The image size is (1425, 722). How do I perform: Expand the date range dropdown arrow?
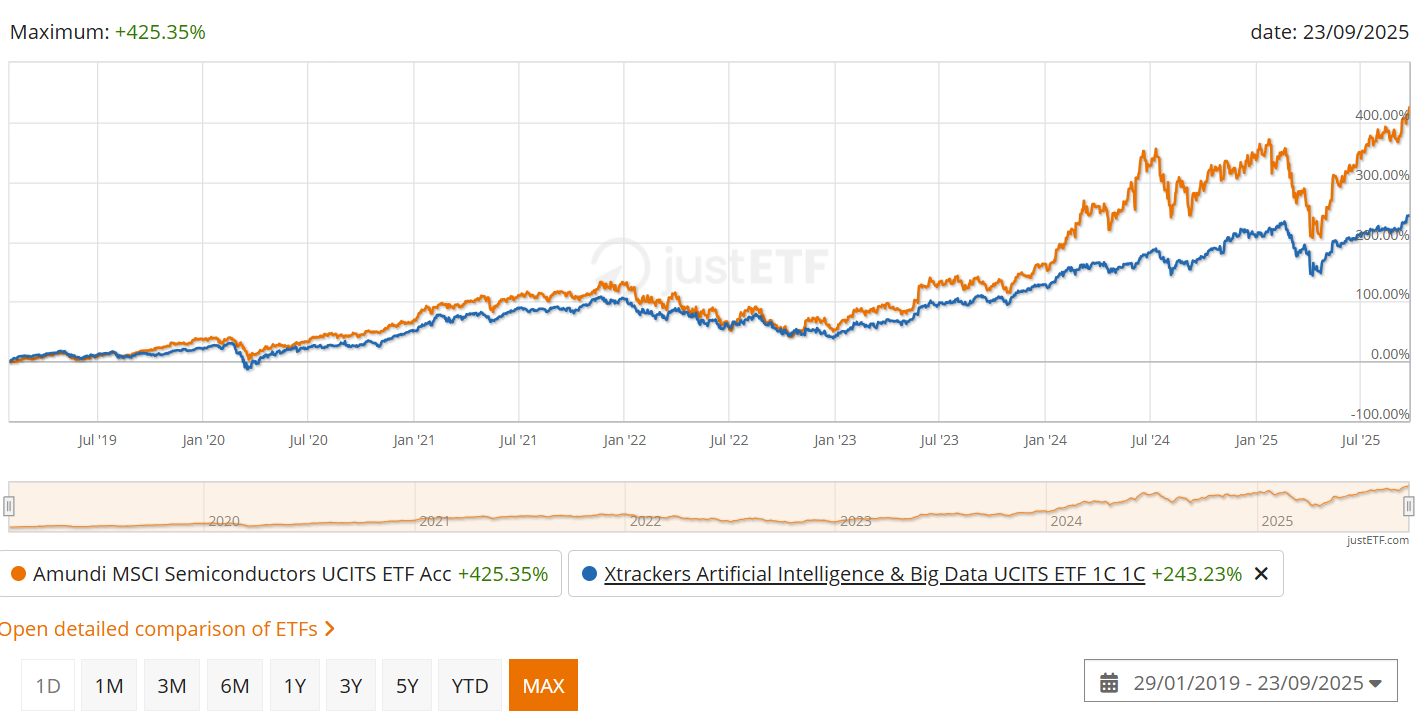tap(1375, 684)
